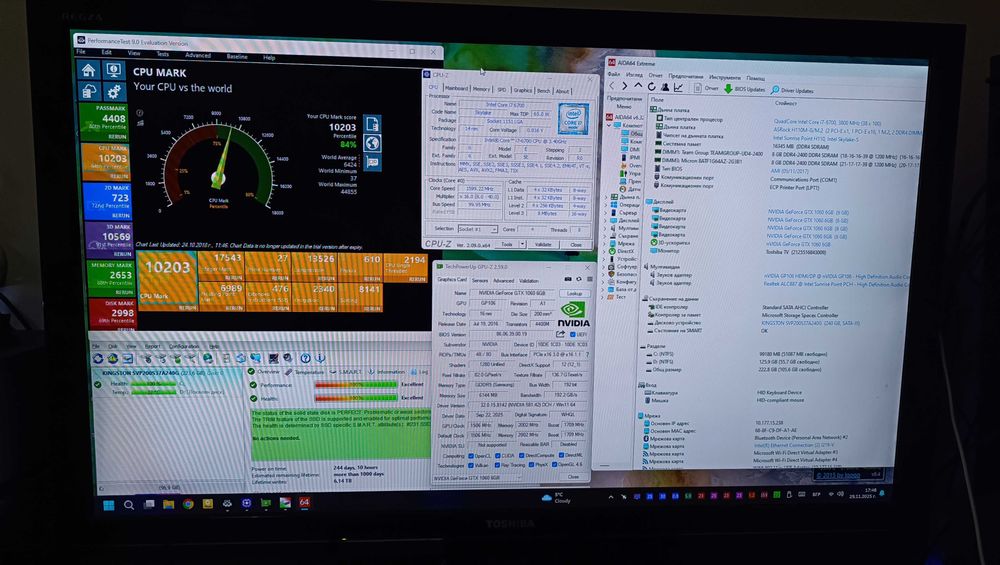Image resolution: width=1000 pixels, height=565 pixels.
Task: Toggle OpenGL 4.6 checkbox in GPU-Z
Action: pos(554,464)
